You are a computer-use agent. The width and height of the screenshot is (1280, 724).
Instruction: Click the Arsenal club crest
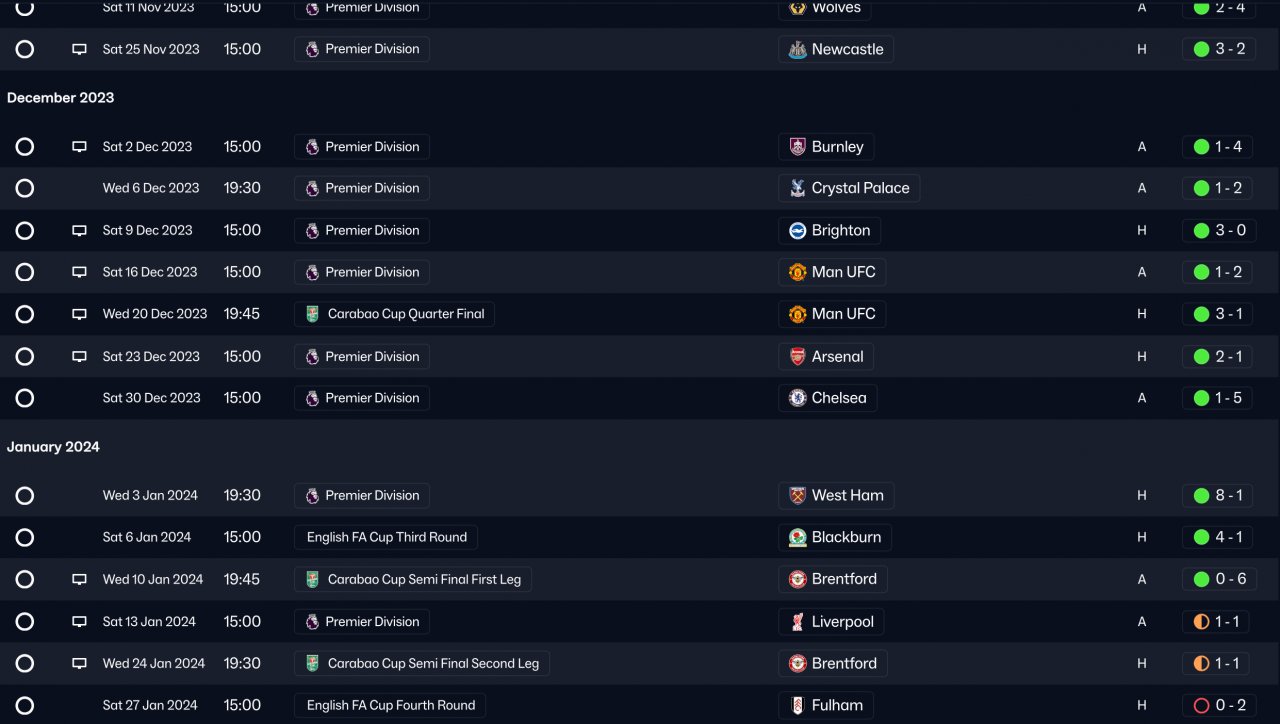click(797, 357)
